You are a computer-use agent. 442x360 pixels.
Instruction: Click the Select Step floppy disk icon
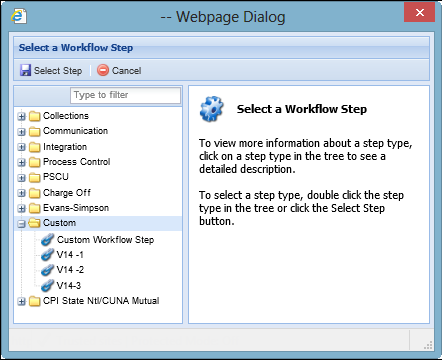pos(25,70)
